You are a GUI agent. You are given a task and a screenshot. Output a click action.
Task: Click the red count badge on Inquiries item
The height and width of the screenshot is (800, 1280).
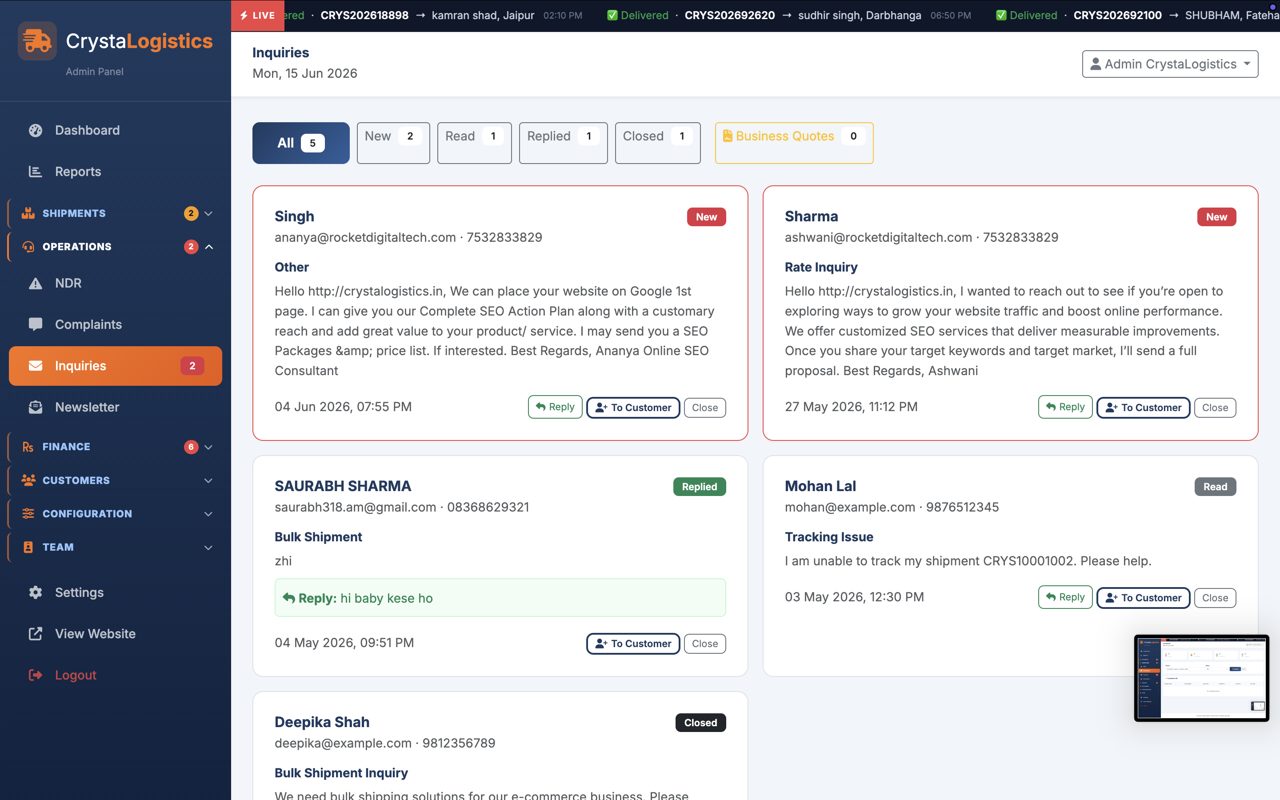(x=193, y=366)
